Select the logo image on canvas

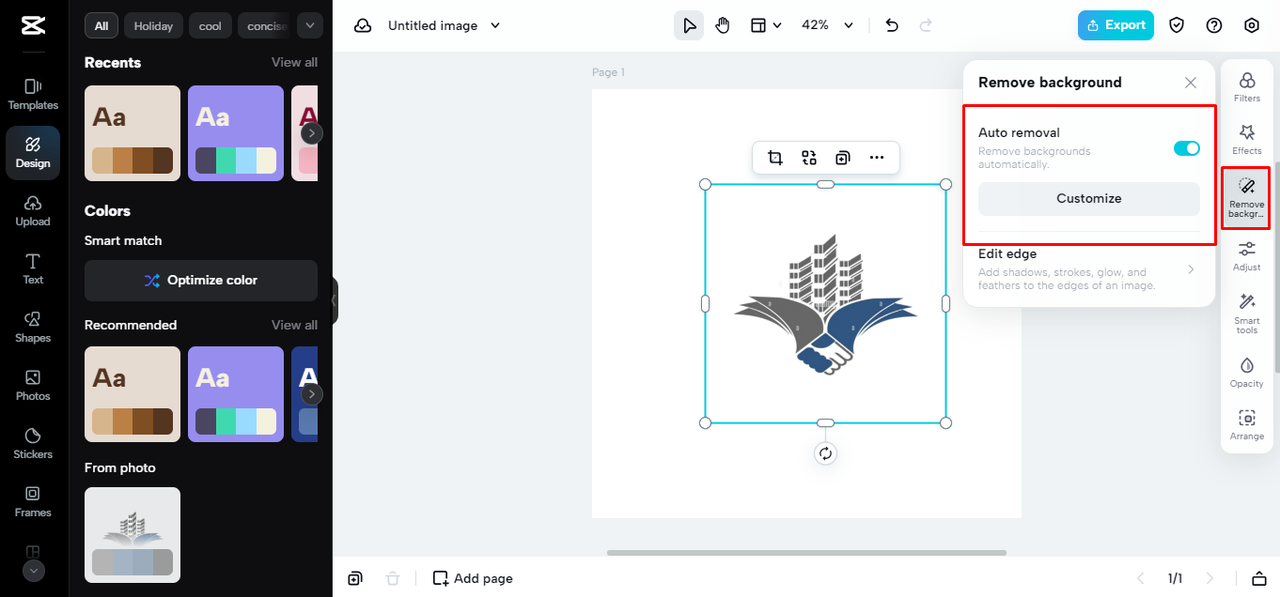pos(825,304)
